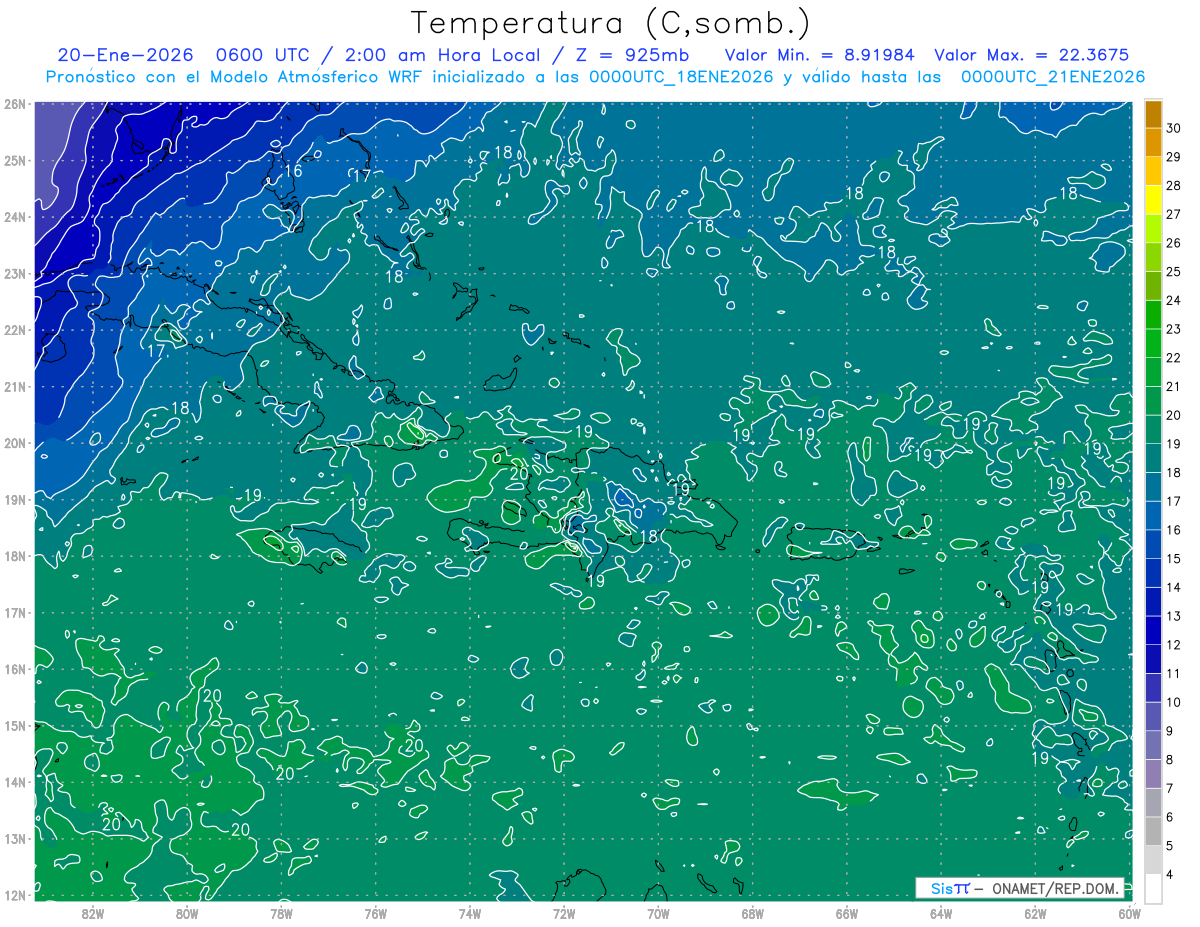This screenshot has width=1200, height=927.
Task: Click the "21N" latitude axis label
Action: pyautogui.click(x=15, y=386)
